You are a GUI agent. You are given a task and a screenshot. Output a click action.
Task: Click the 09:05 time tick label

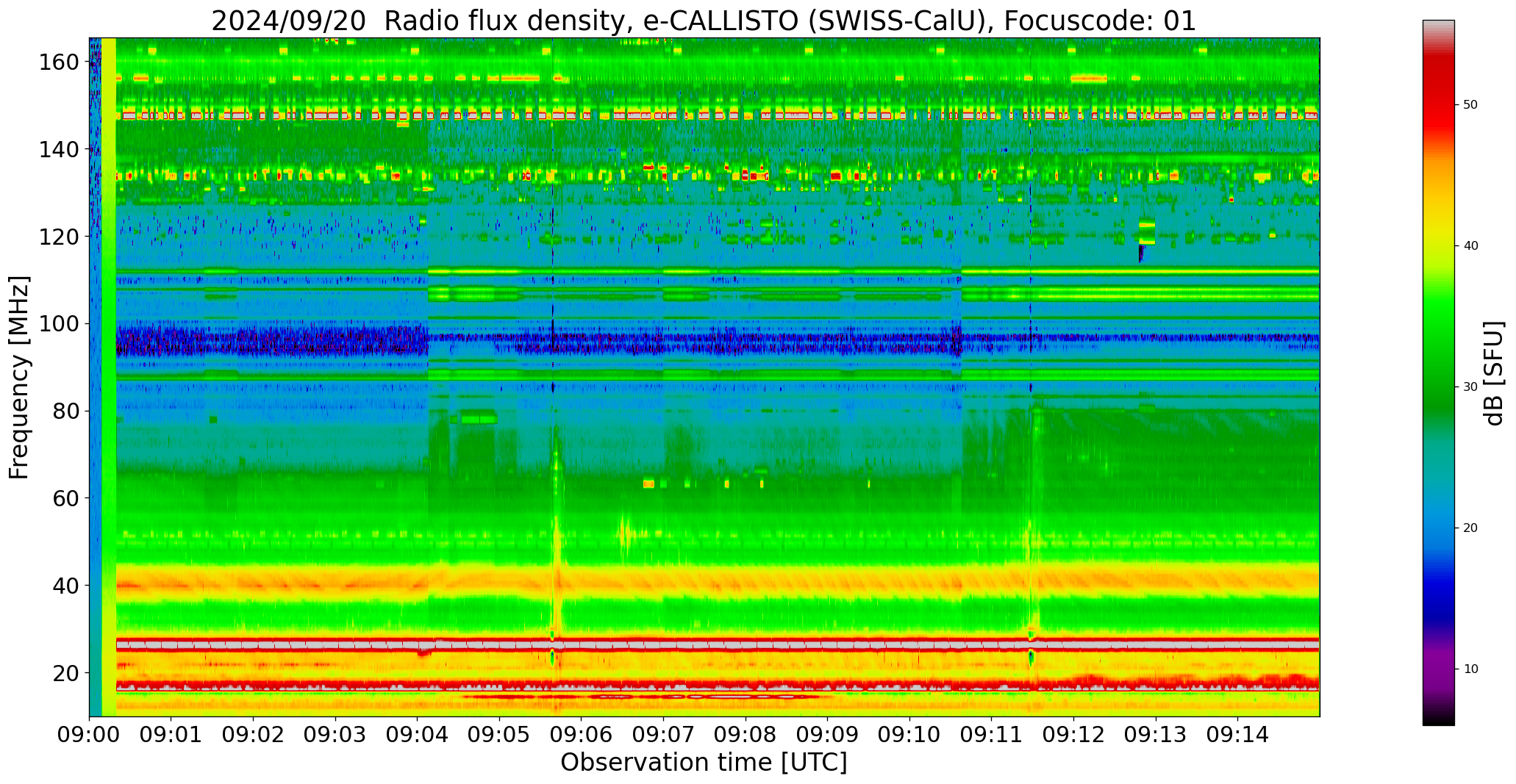[500, 734]
